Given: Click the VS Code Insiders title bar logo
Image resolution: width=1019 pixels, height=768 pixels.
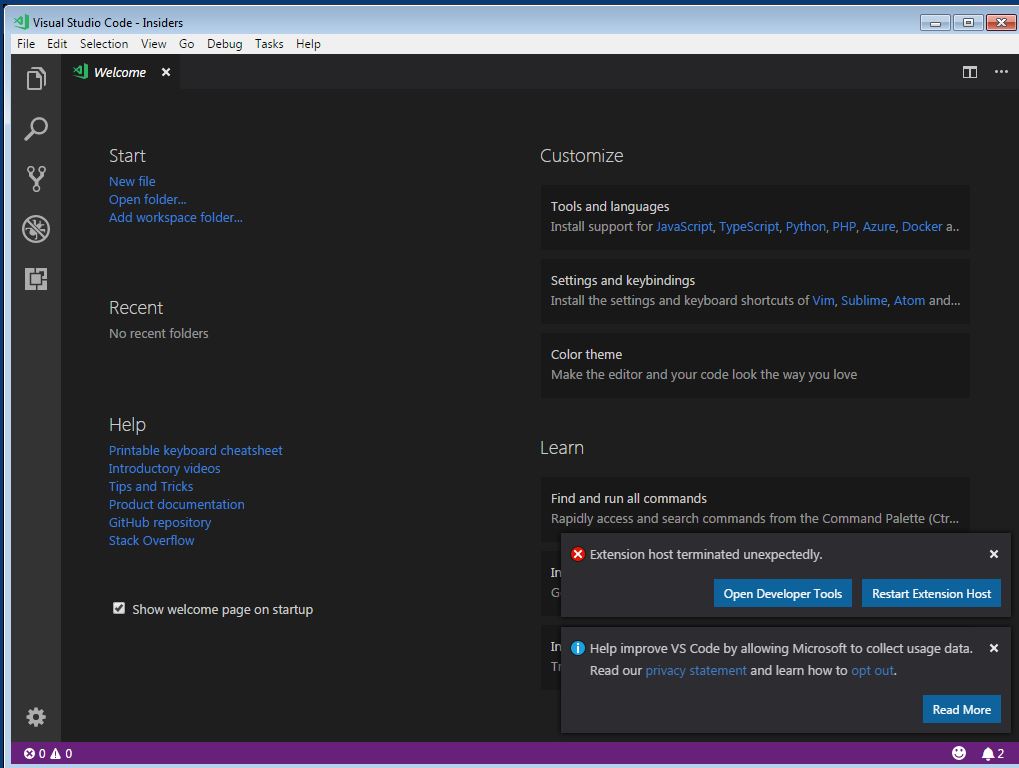Looking at the screenshot, I should click(x=21, y=21).
